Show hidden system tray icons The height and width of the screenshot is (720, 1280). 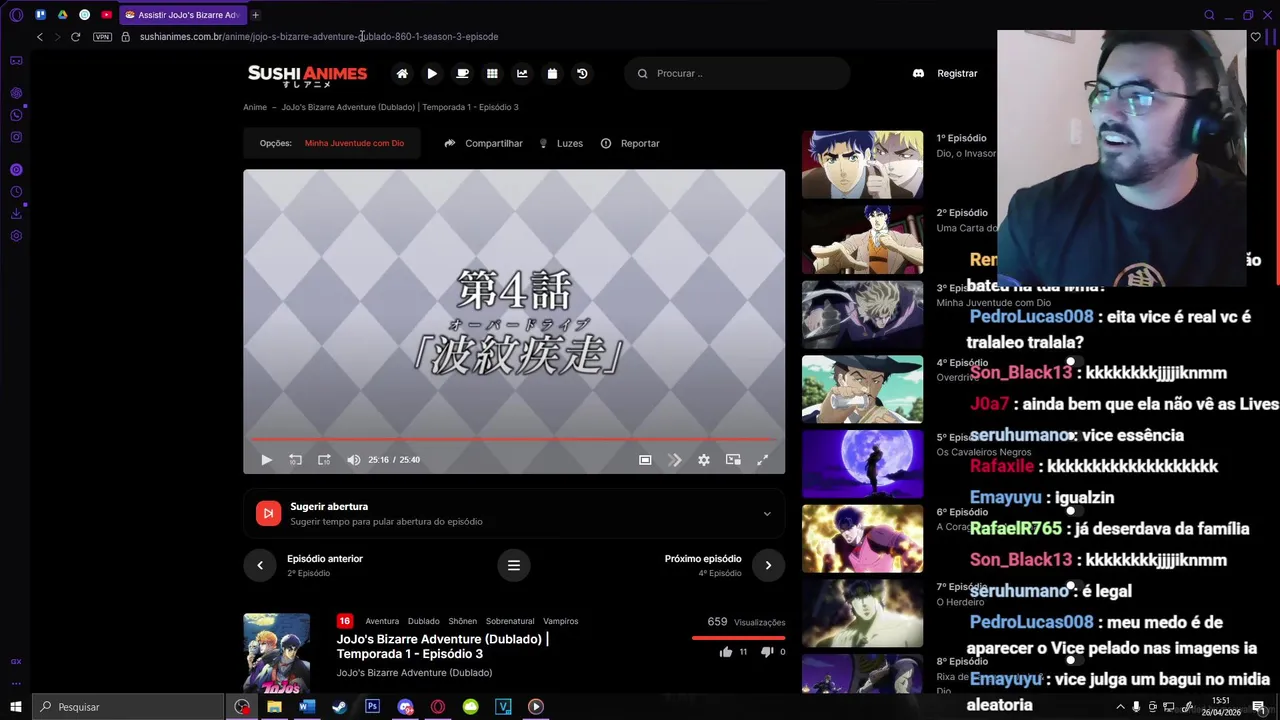[x=1120, y=707]
